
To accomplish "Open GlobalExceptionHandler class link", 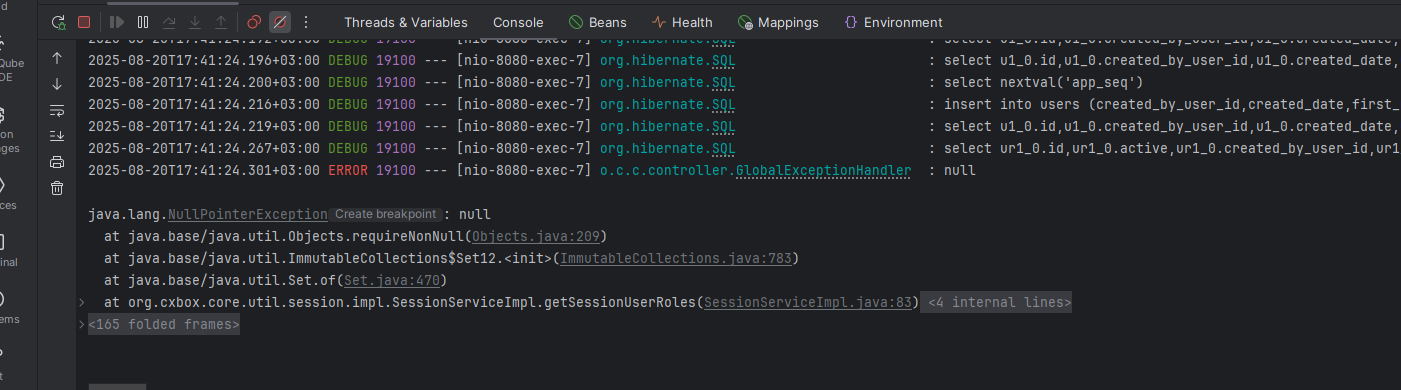I will point(823,170).
